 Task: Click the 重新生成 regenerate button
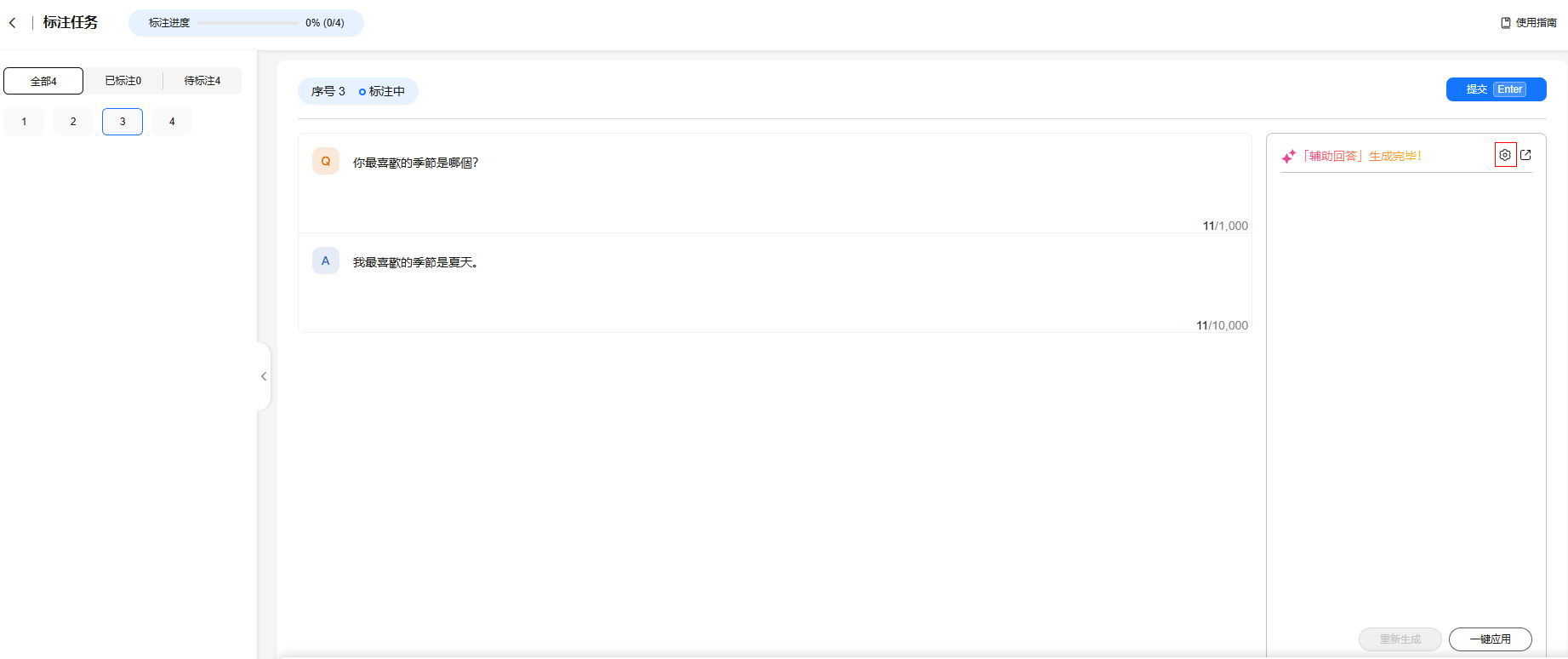coord(1400,639)
